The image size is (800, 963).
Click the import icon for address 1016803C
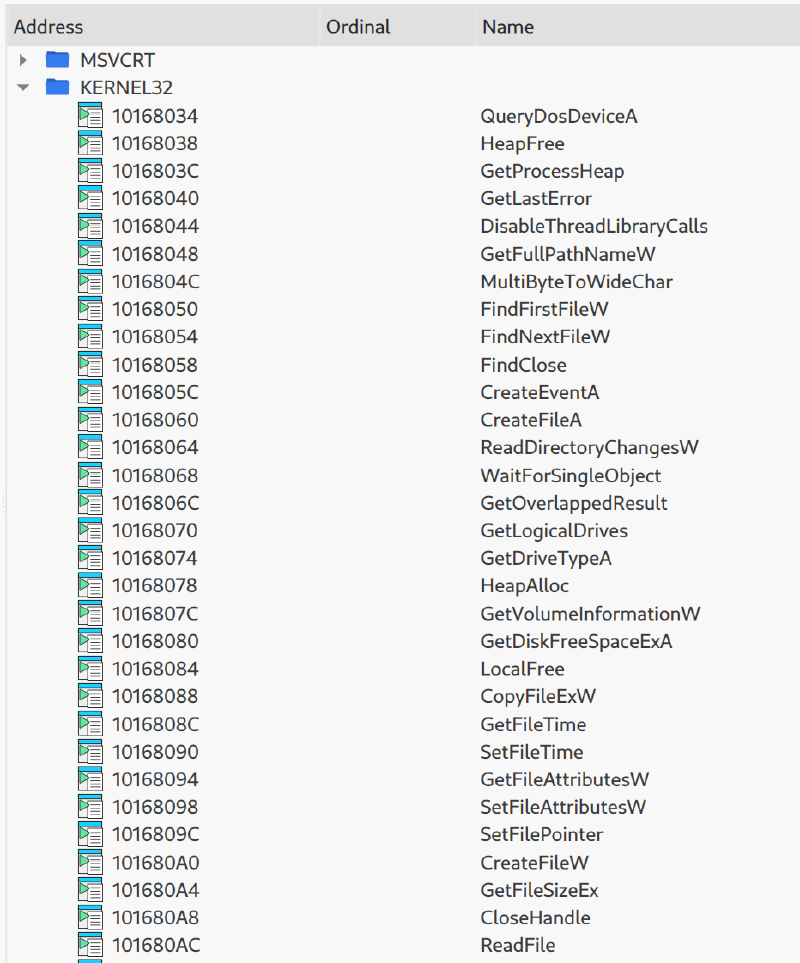(90, 171)
